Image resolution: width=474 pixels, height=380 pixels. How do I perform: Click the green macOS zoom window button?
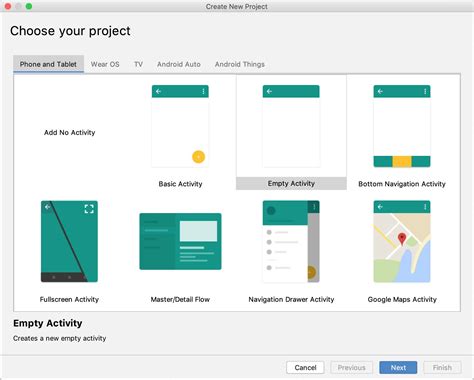point(29,6)
